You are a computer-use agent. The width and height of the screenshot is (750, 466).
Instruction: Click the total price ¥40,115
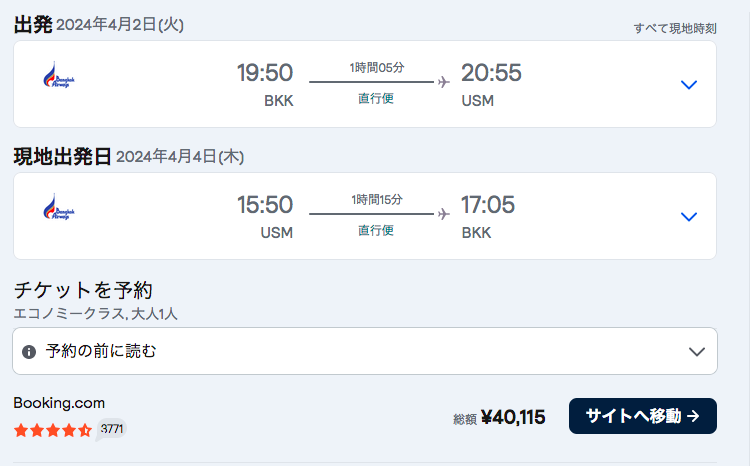pos(512,417)
